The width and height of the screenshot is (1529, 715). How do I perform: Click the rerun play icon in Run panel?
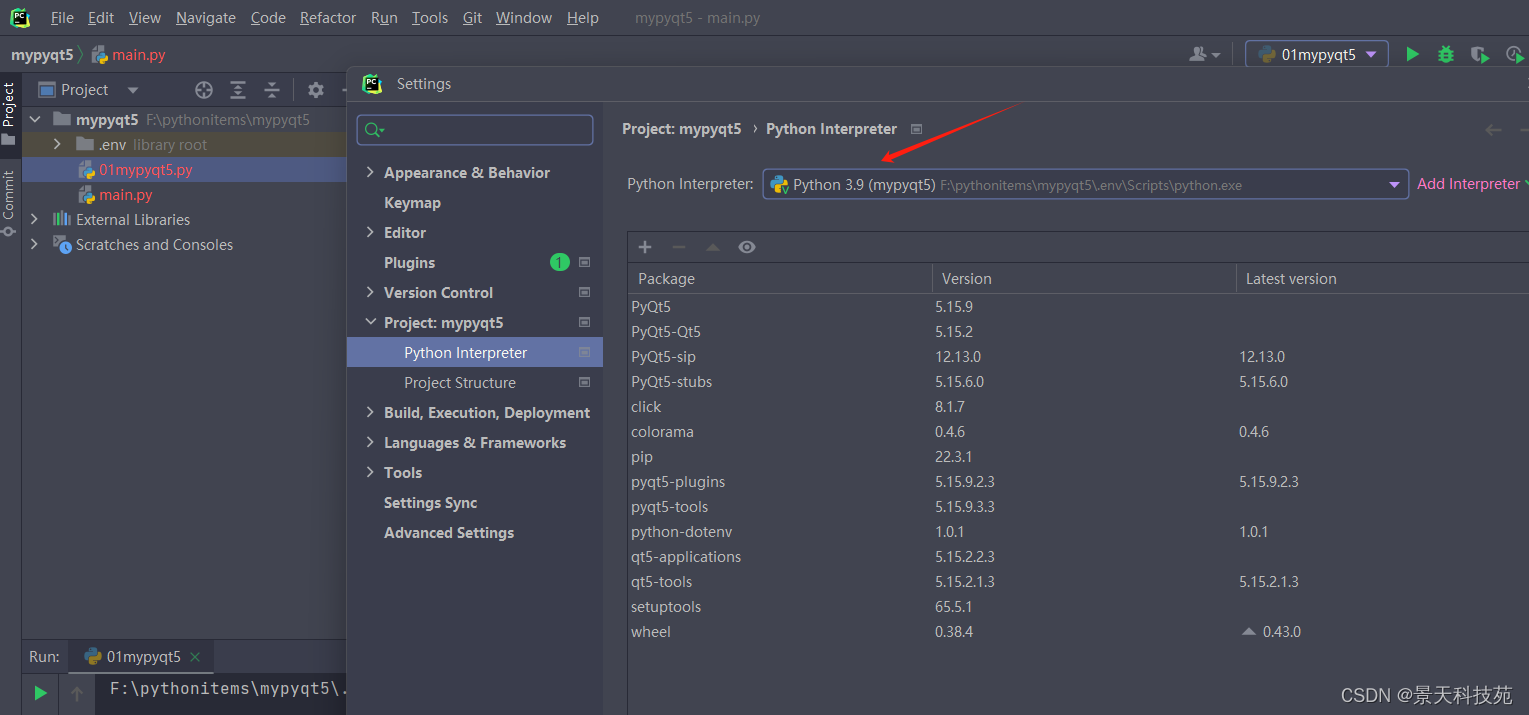(x=40, y=692)
